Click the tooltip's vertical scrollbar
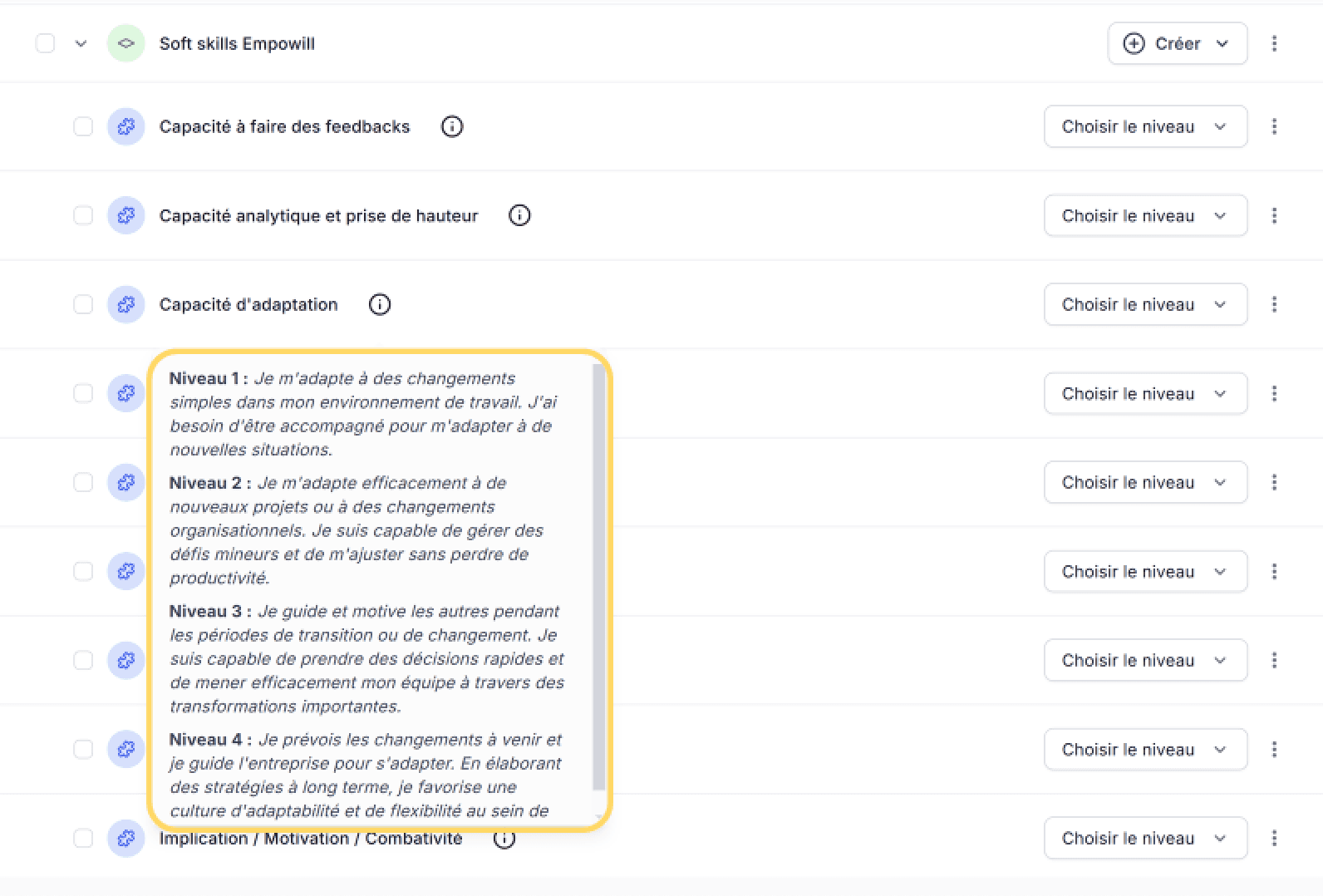This screenshot has height=896, width=1323. click(x=598, y=577)
